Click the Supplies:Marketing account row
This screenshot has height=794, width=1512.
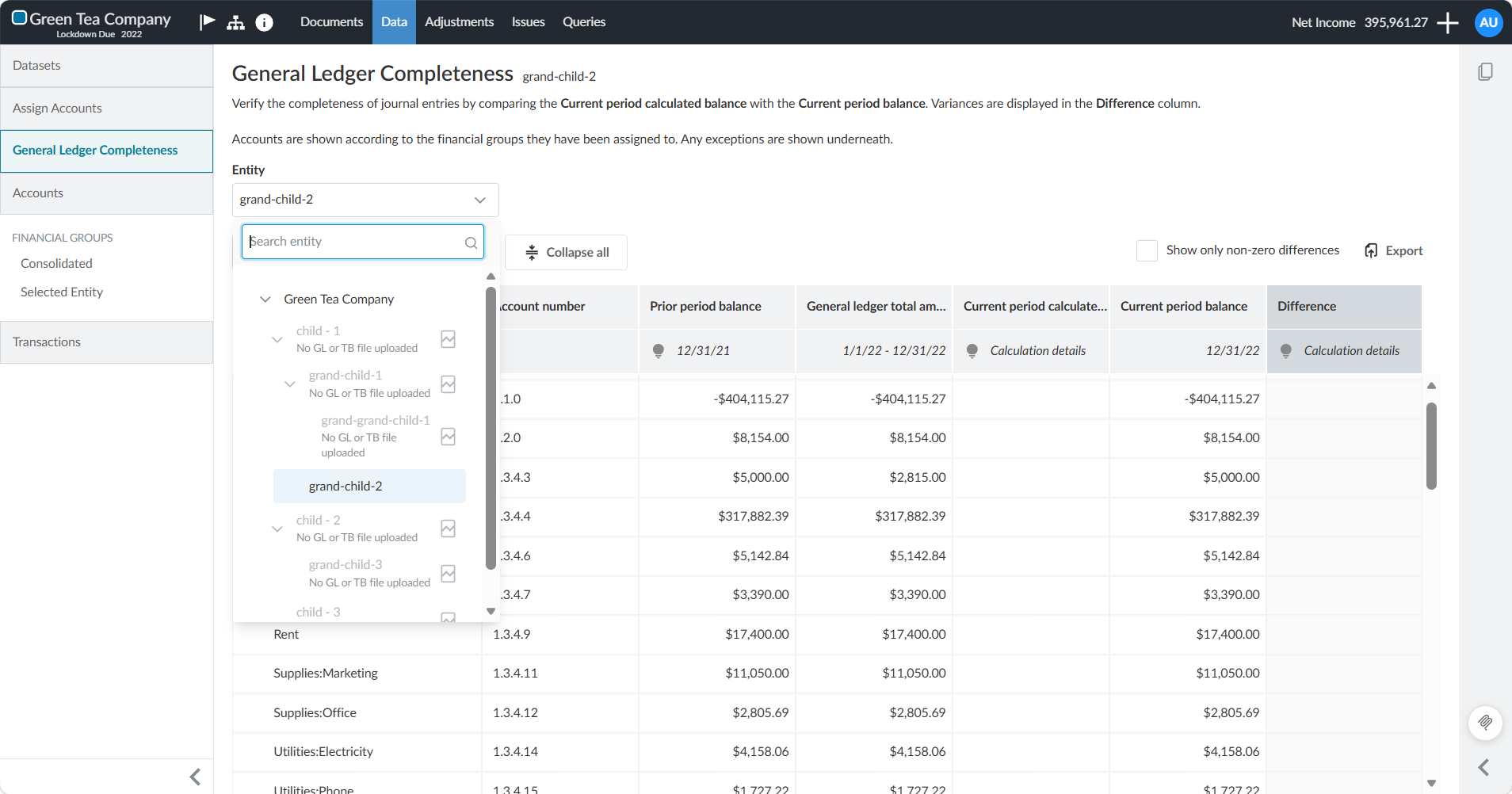click(x=827, y=674)
